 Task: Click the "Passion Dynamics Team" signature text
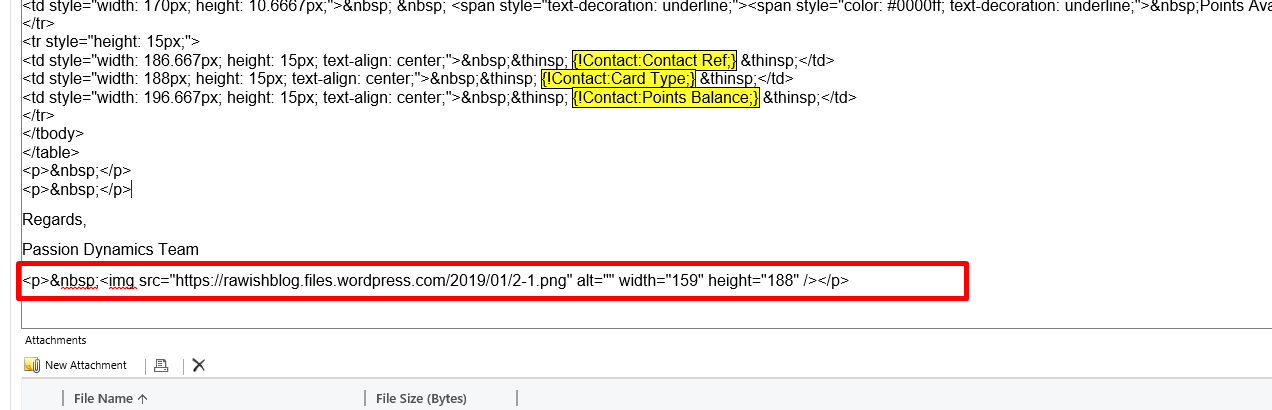[110, 249]
